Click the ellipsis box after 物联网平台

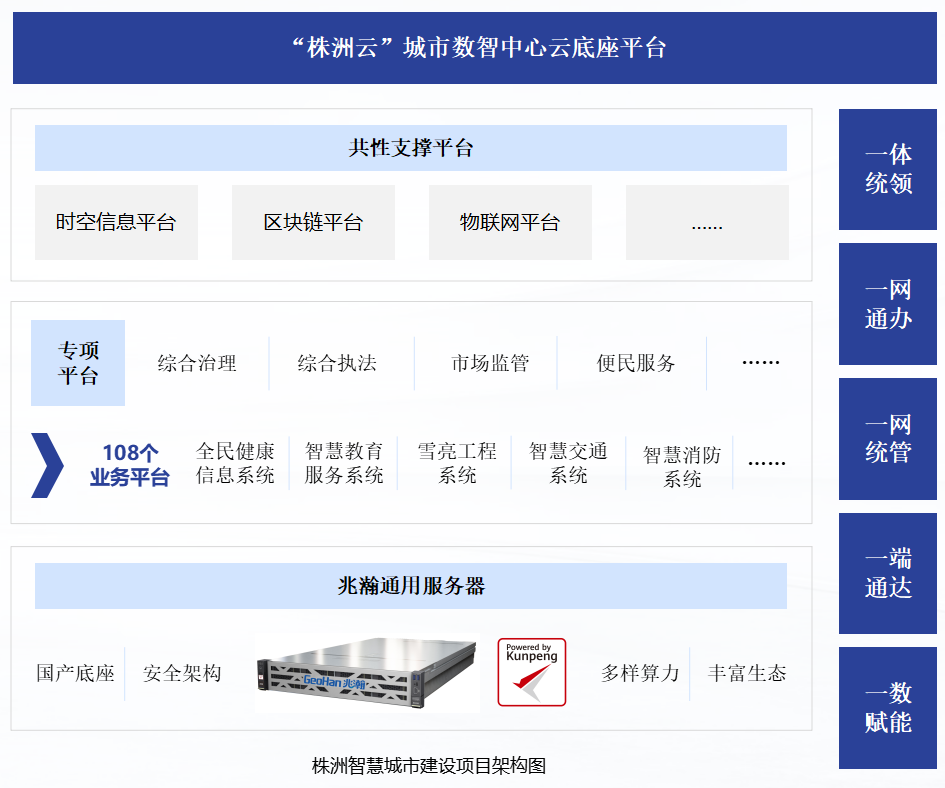(708, 222)
